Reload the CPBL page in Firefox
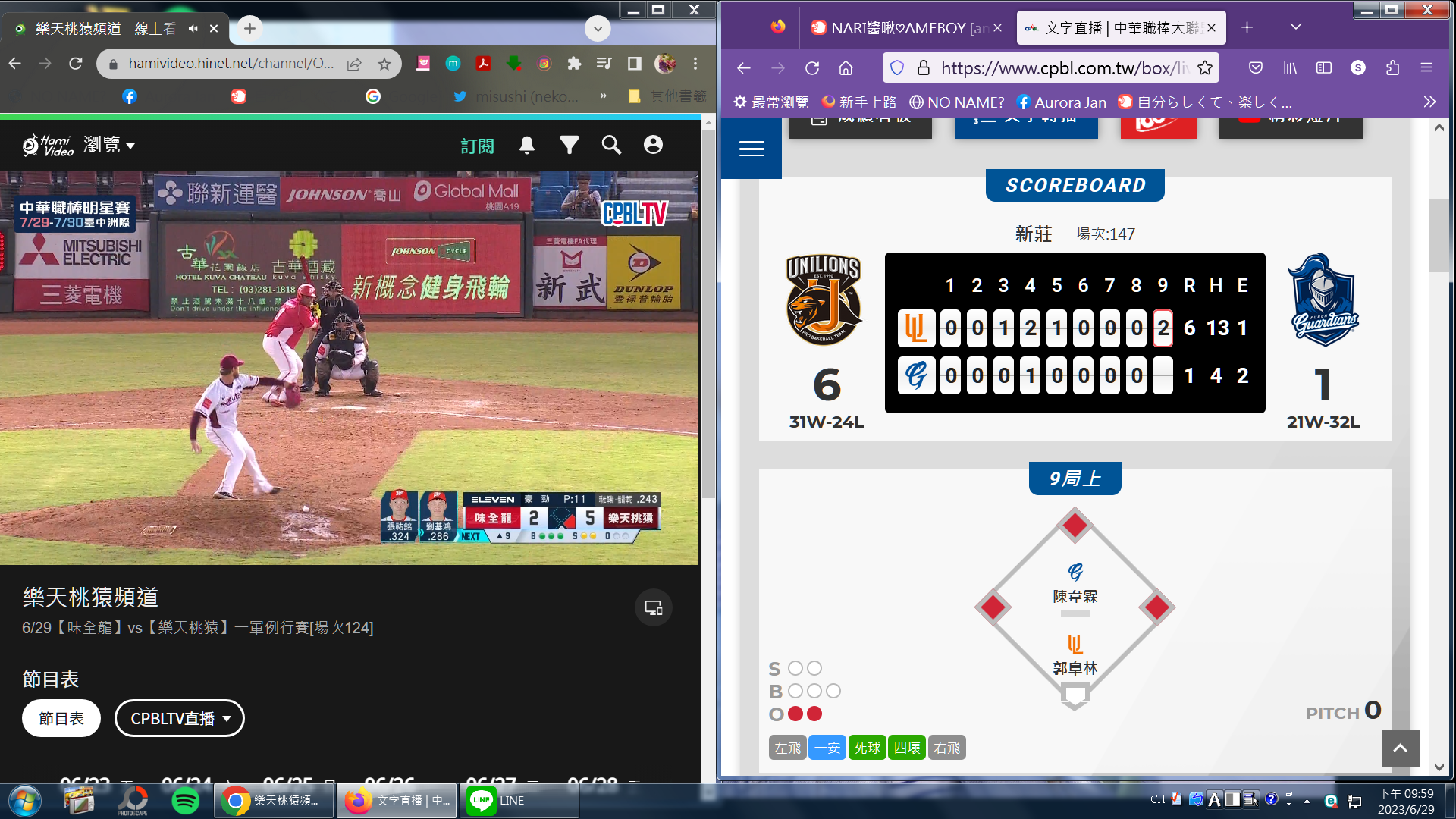The image size is (1456, 819). tap(812, 68)
